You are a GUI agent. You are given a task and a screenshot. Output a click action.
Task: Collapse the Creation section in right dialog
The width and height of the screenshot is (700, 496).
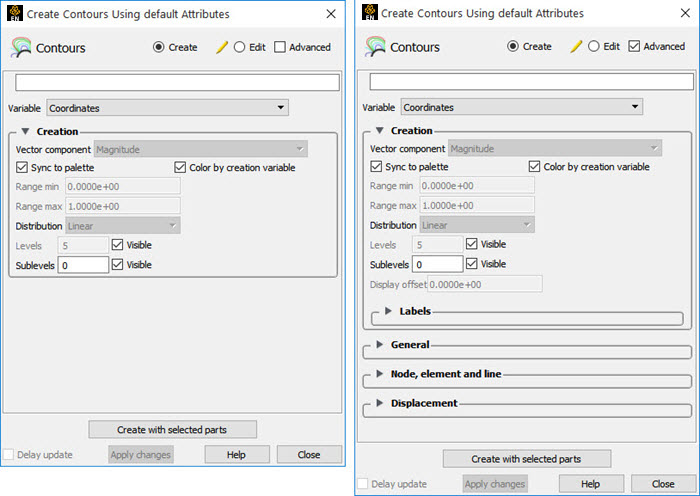[x=379, y=130]
